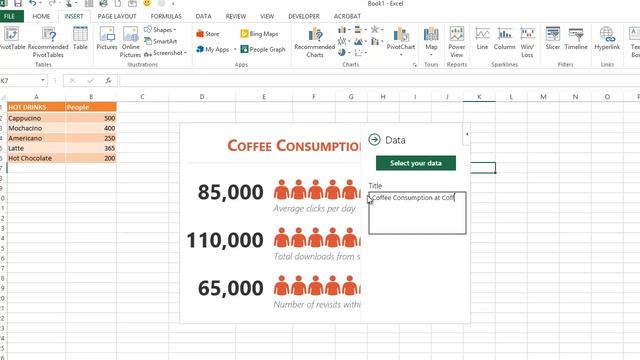Switch to the DATA tab
Image resolution: width=640 pixels, height=360 pixels.
coord(203,16)
